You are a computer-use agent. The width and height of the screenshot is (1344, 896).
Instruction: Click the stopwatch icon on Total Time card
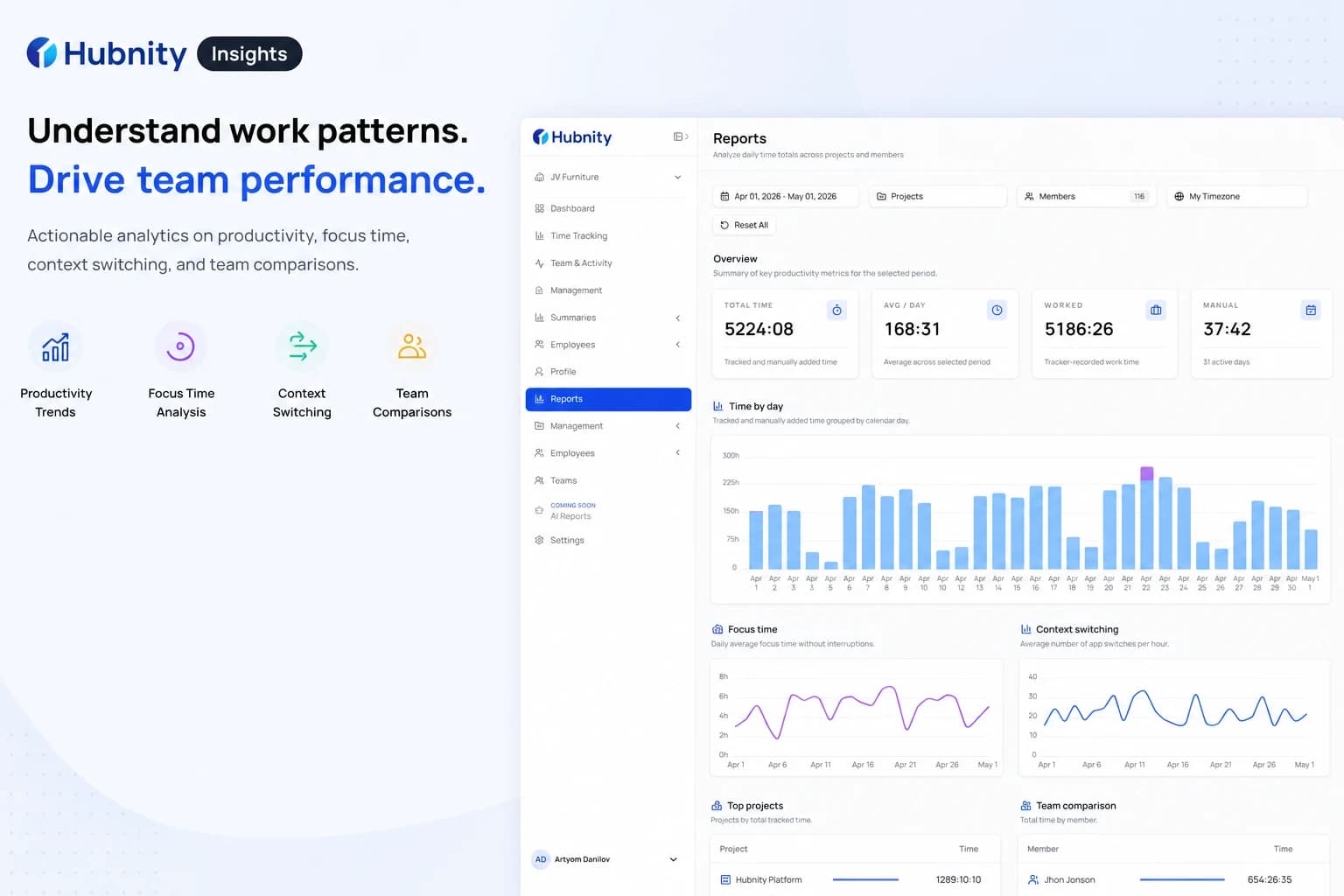tap(836, 310)
